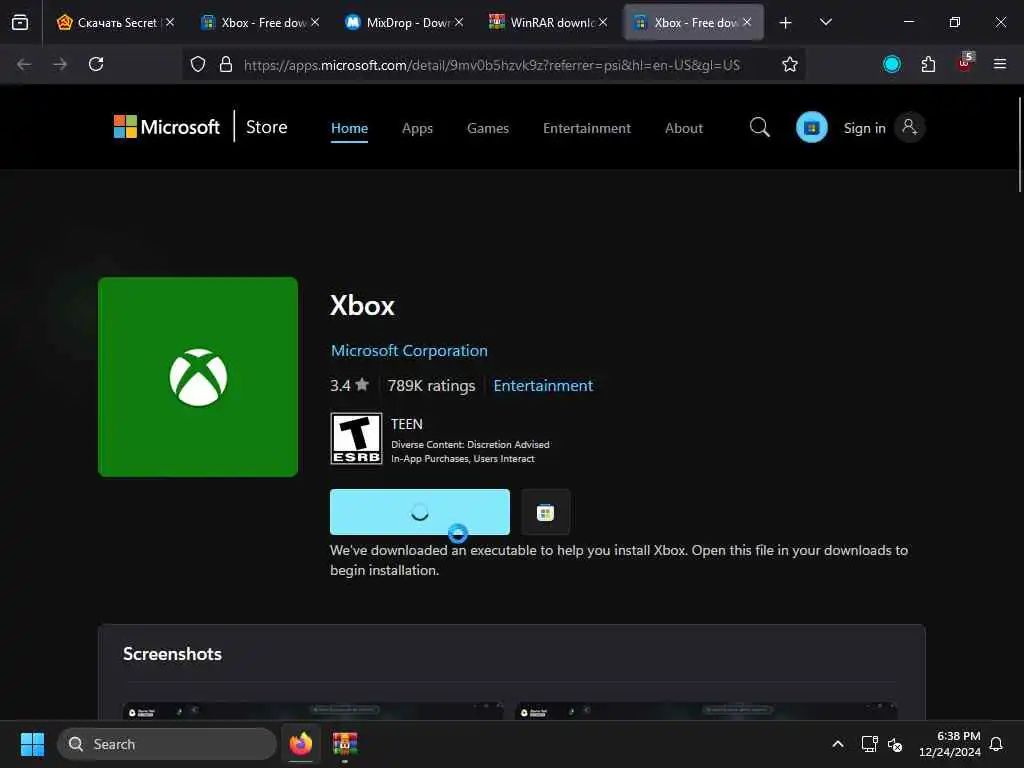The width and height of the screenshot is (1024, 768).
Task: Open uBlock Origin extension badge
Action: [965, 63]
